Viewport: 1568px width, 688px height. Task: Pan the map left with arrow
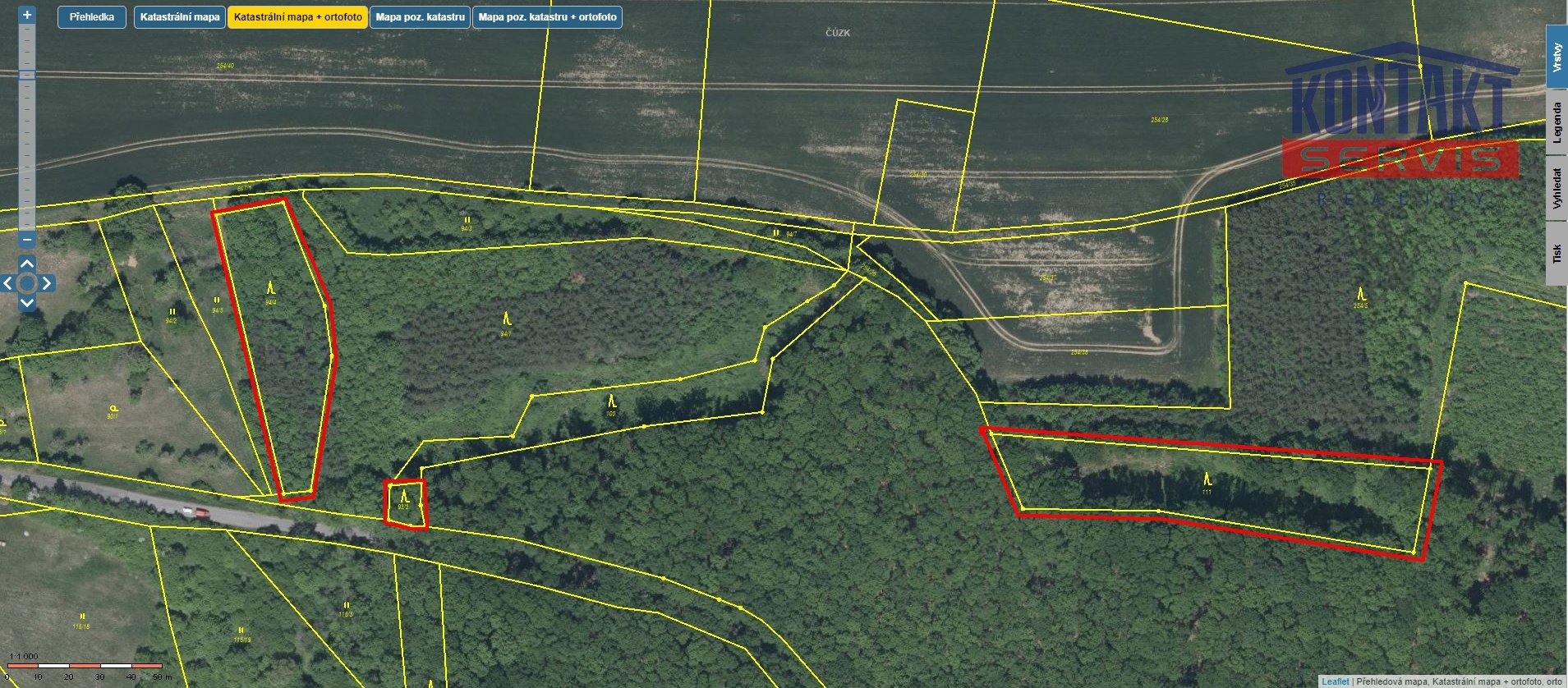[x=7, y=283]
